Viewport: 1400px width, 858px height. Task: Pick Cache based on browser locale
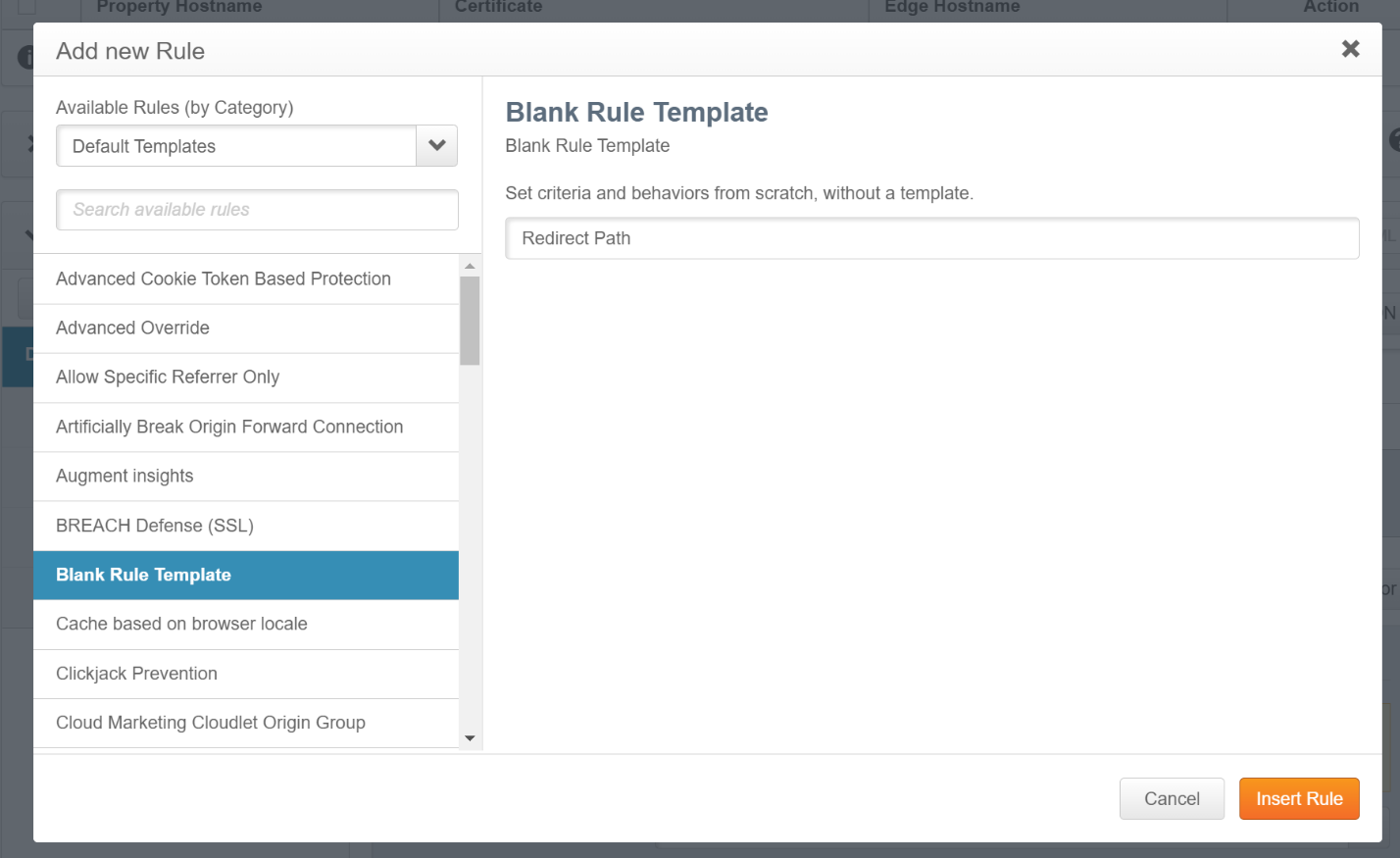tap(181, 625)
